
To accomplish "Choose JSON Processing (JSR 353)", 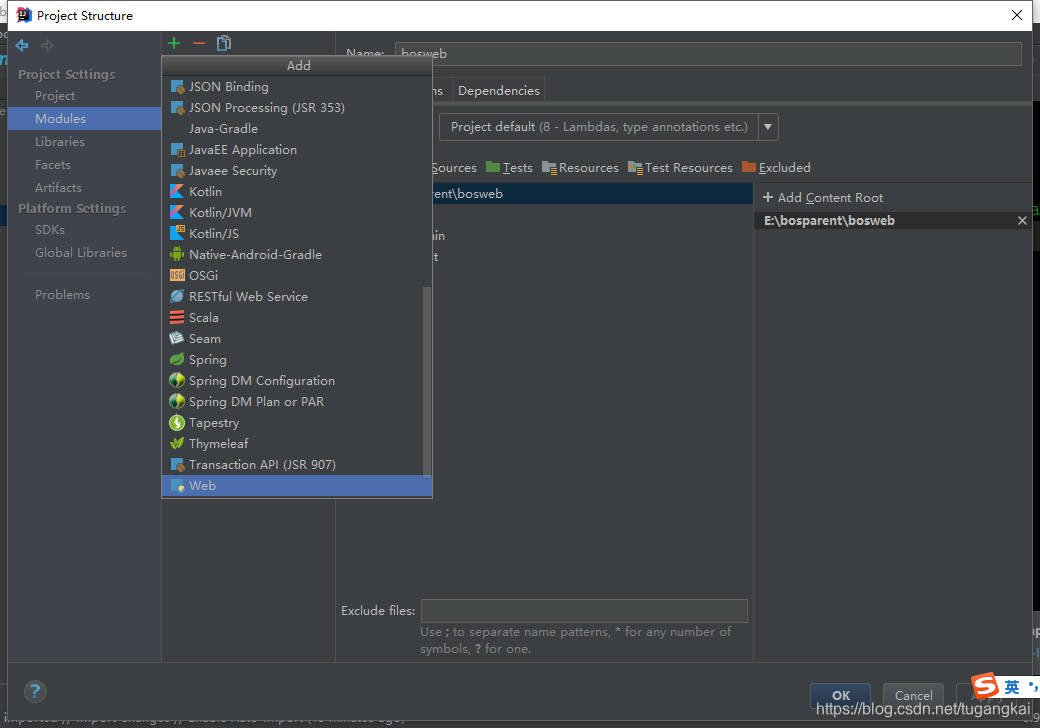I will 296,107.
